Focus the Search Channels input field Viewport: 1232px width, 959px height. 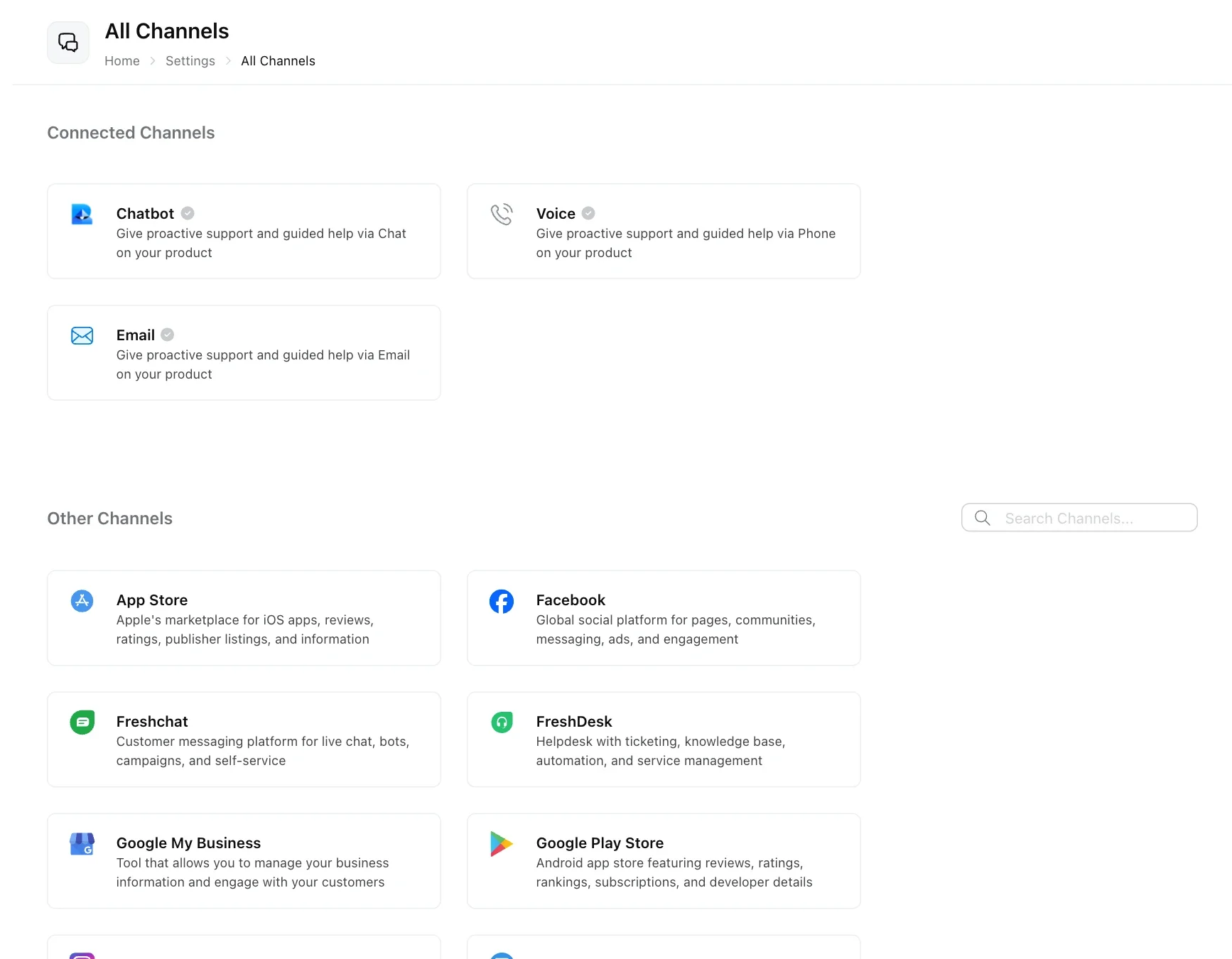[1079, 518]
